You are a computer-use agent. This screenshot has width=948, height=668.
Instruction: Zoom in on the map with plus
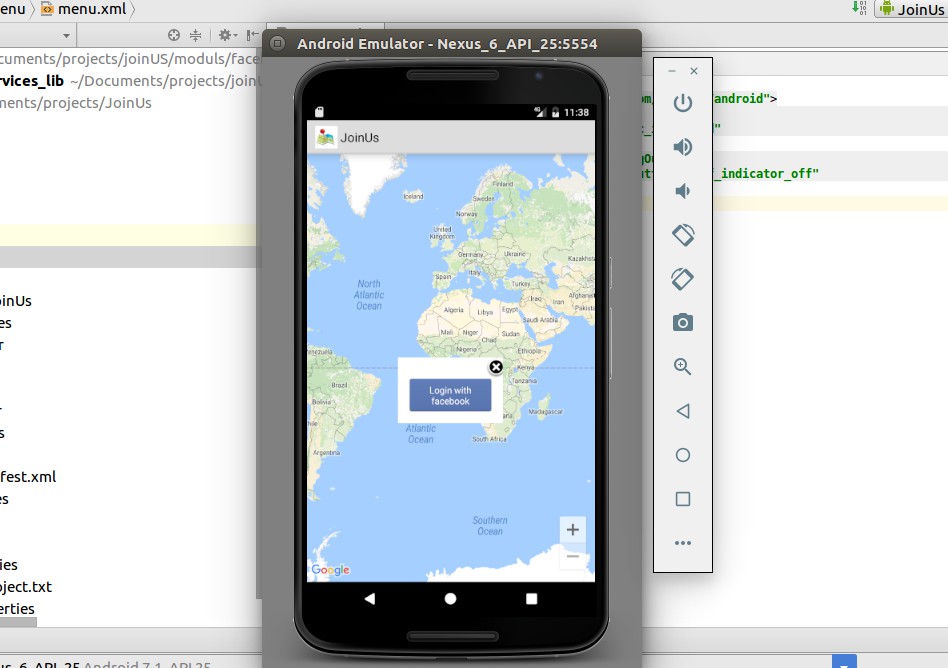pos(572,530)
